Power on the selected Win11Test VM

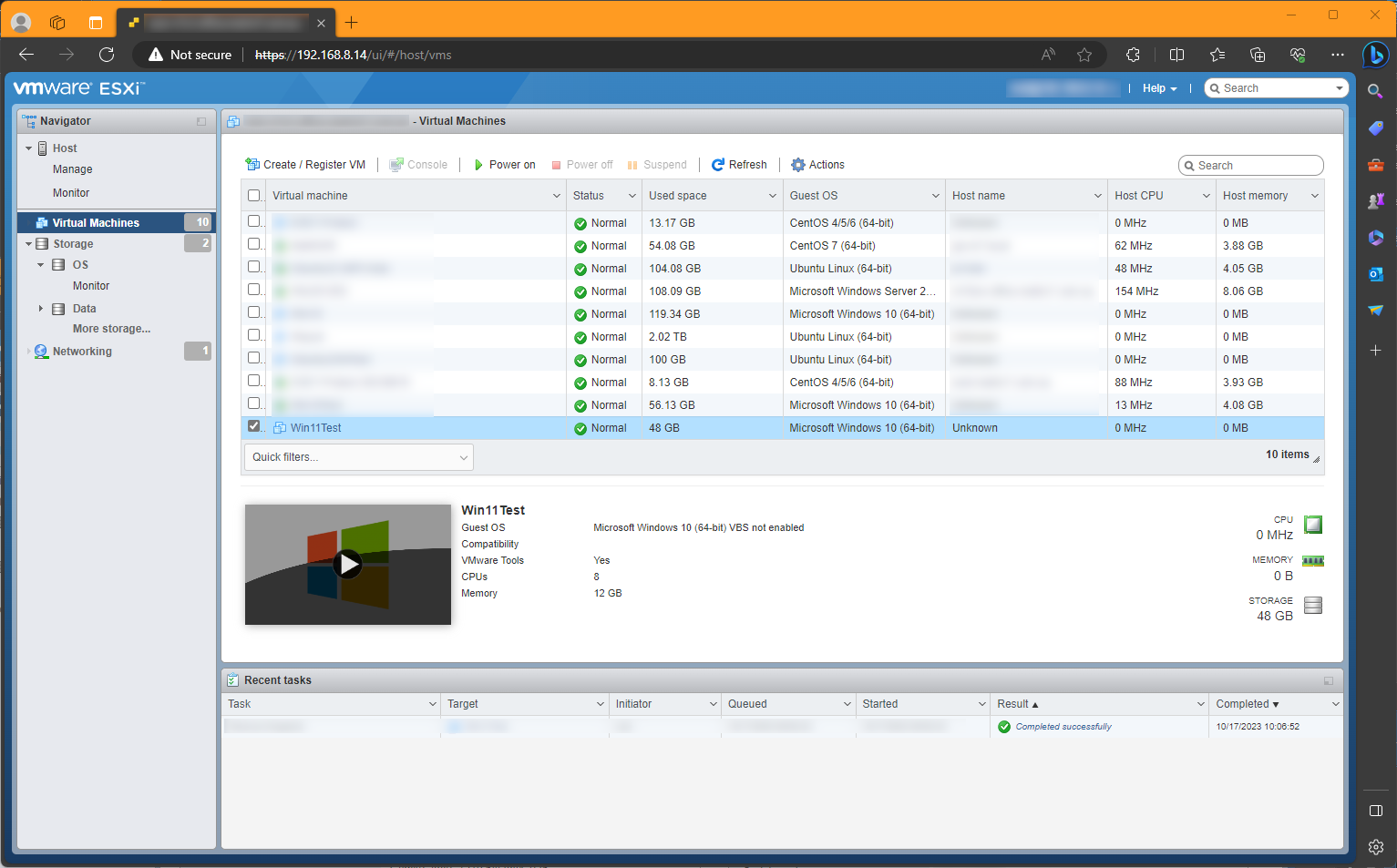click(x=504, y=164)
